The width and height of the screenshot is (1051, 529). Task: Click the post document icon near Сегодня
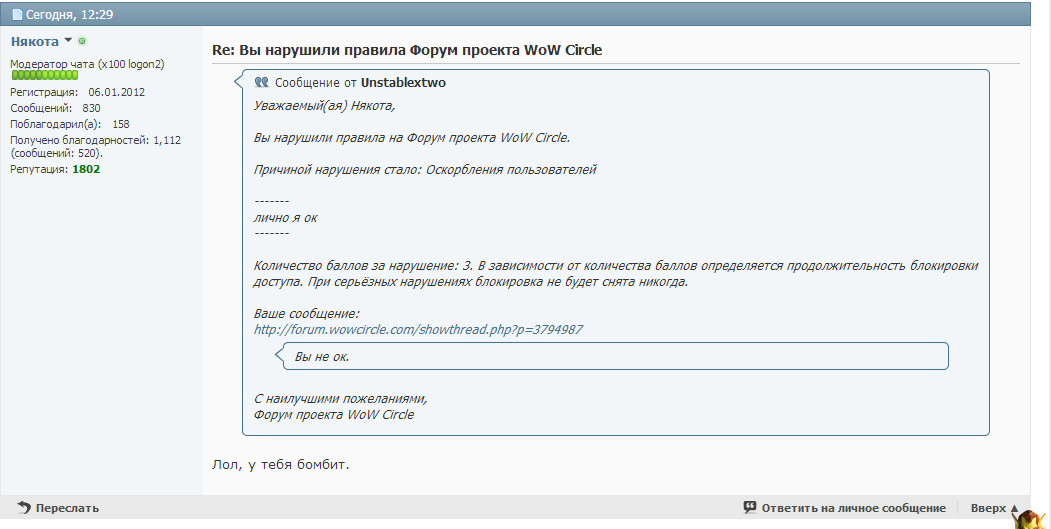coord(17,14)
